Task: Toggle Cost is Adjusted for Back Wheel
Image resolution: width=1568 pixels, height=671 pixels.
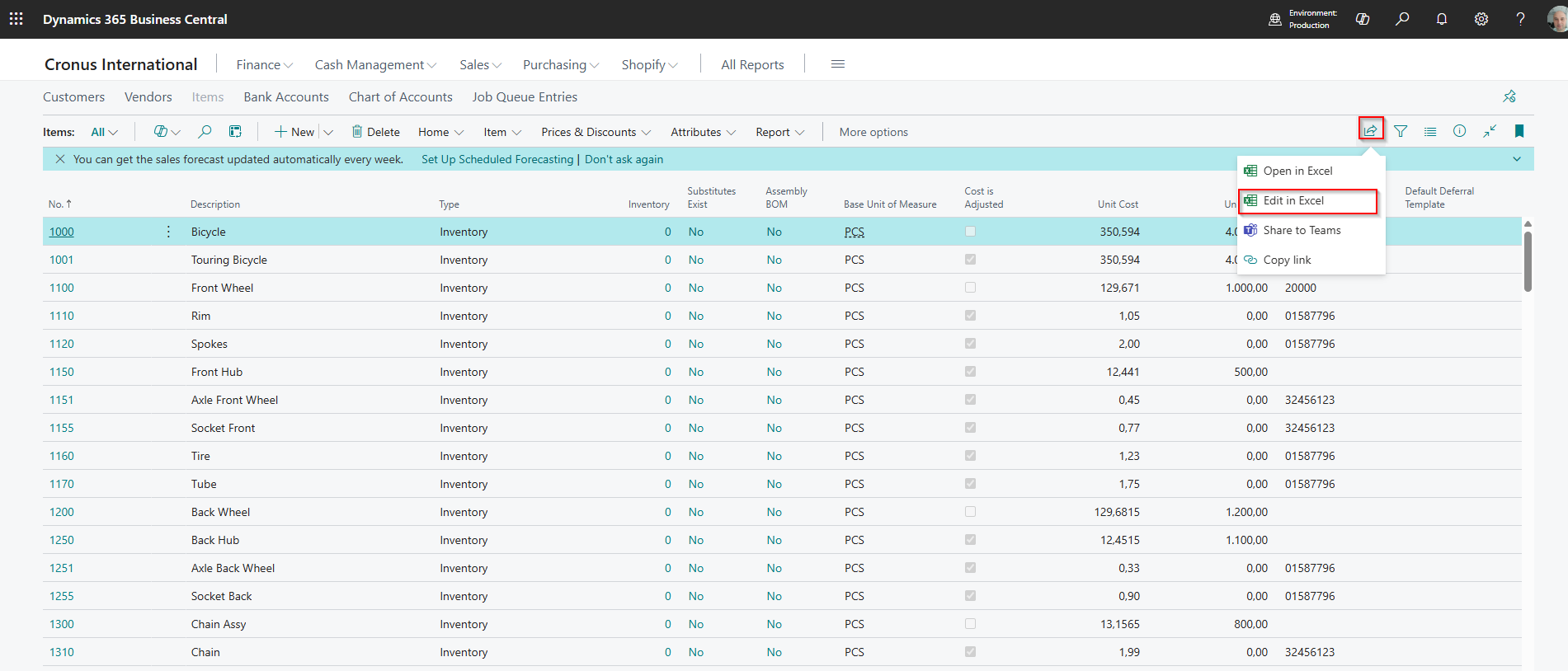Action: point(970,512)
